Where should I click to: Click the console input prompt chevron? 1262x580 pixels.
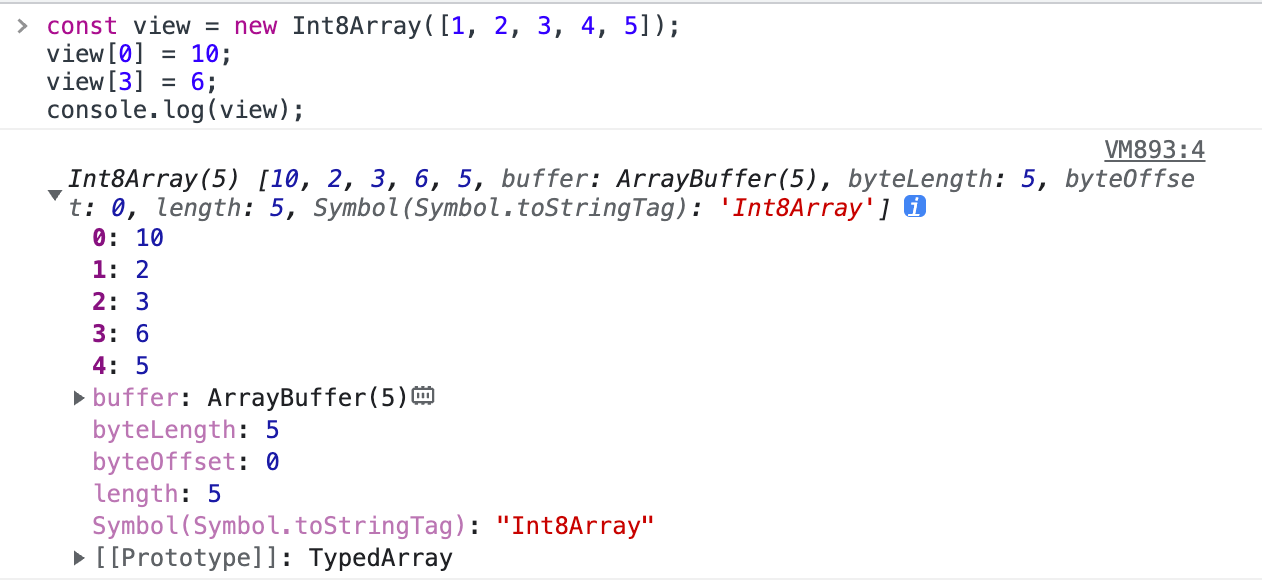tap(22, 26)
